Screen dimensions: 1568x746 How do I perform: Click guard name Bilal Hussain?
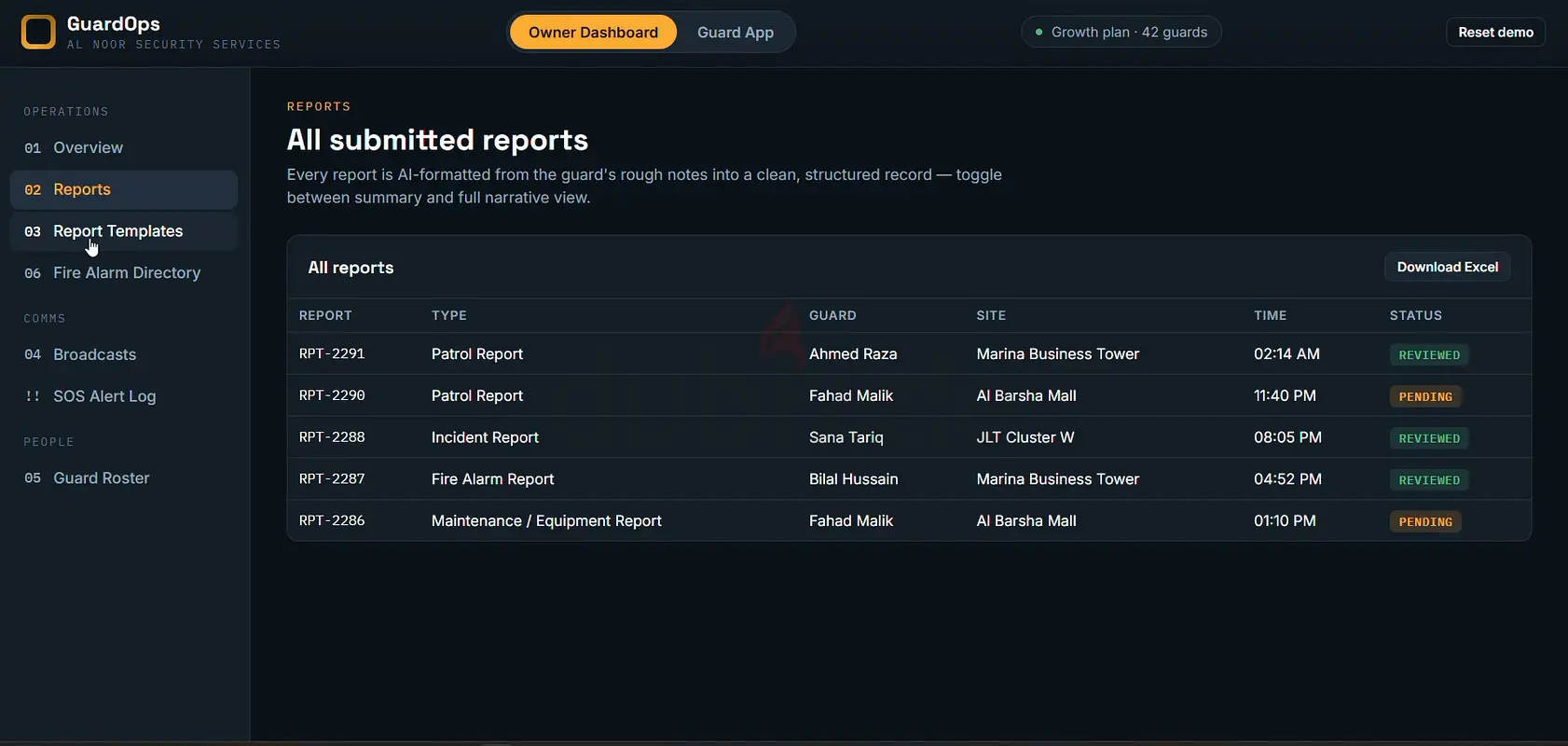point(854,479)
